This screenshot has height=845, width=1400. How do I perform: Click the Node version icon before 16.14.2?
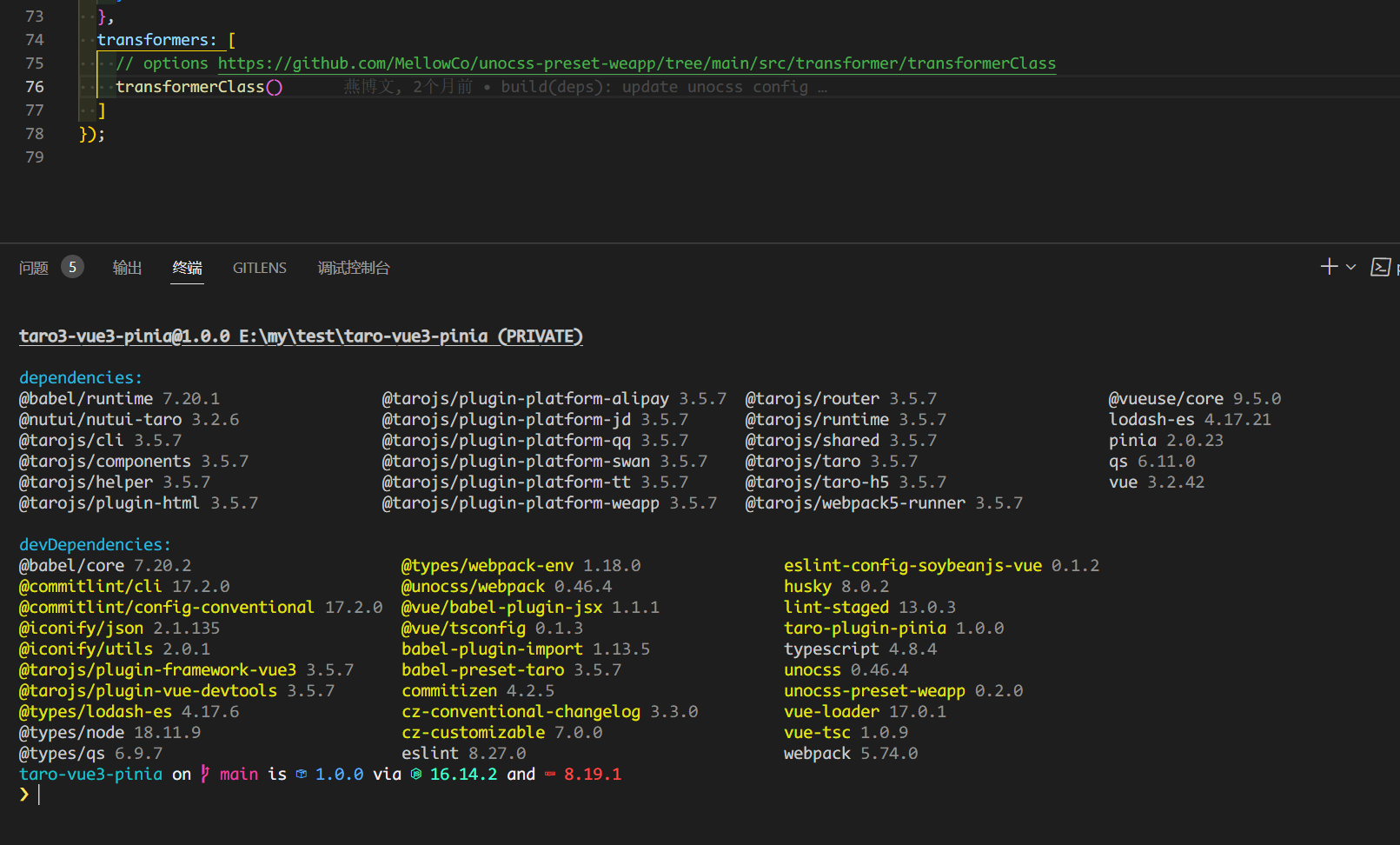(415, 774)
